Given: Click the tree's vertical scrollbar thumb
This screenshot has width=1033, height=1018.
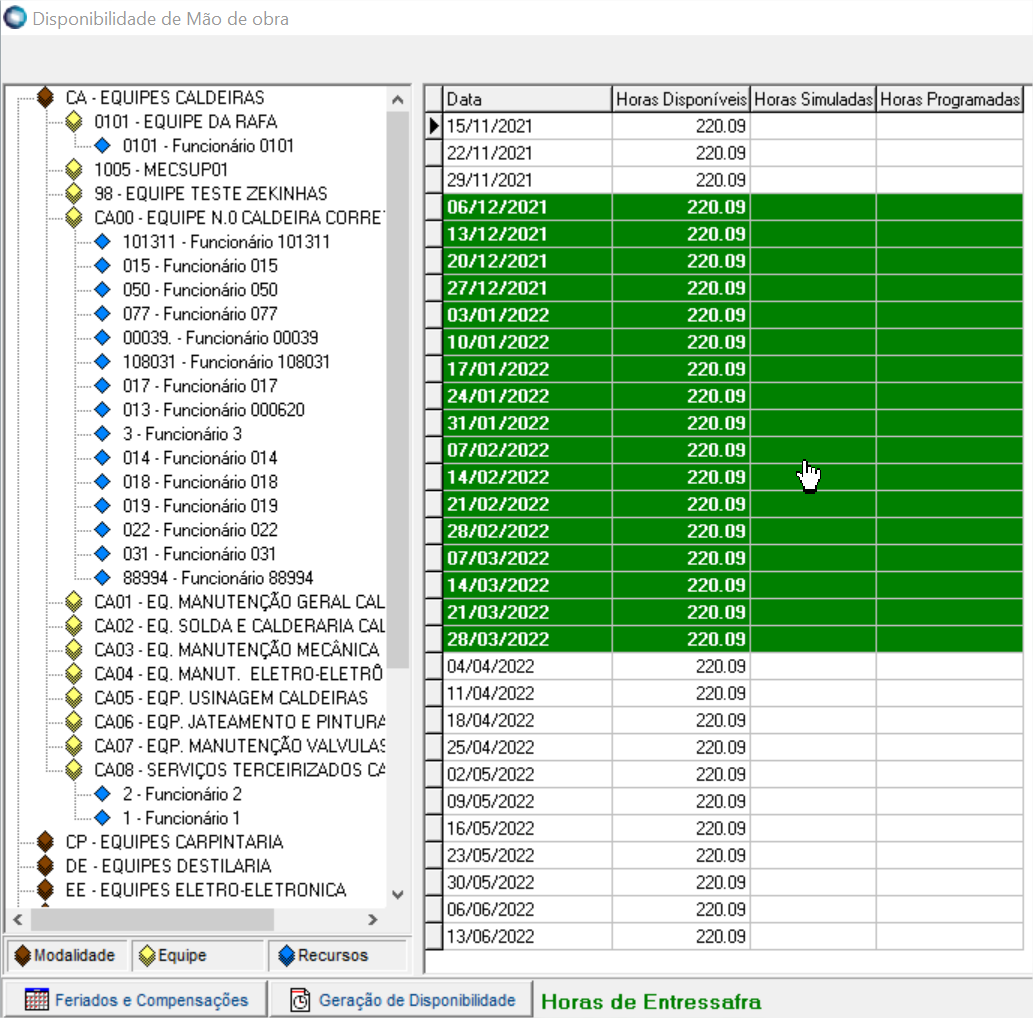Looking at the screenshot, I should coord(397,389).
